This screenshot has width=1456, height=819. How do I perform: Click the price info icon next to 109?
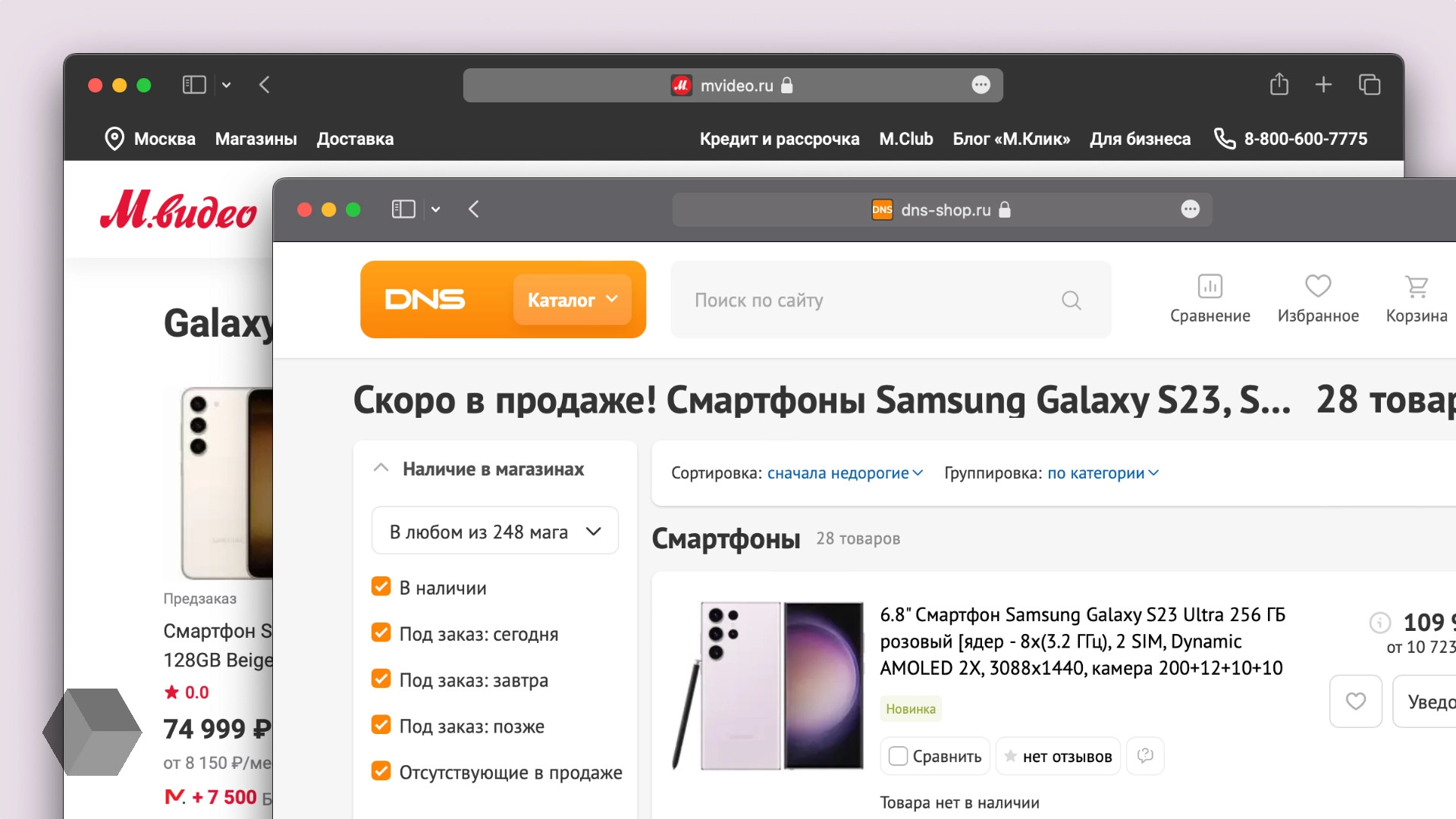click(1380, 623)
